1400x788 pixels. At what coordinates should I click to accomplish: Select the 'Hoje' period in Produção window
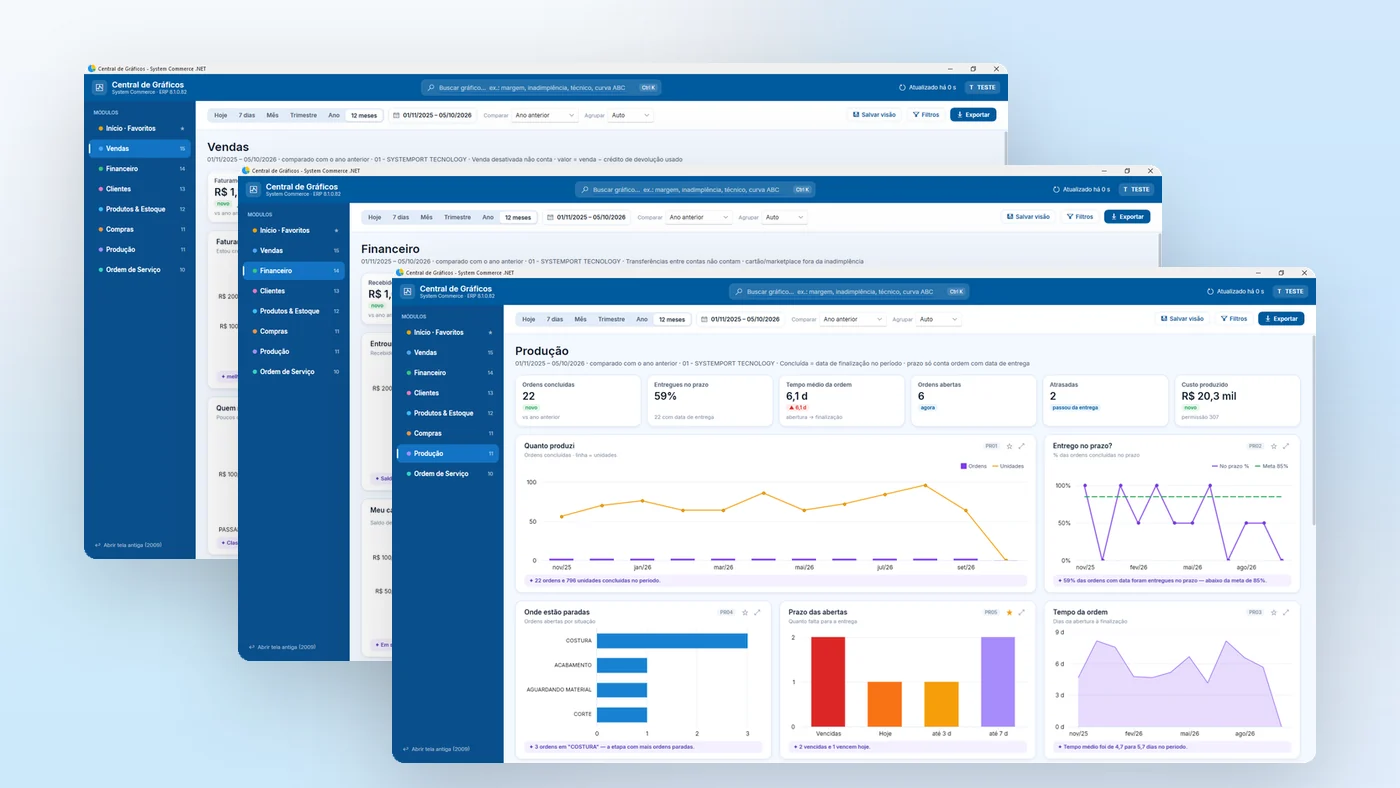click(529, 319)
